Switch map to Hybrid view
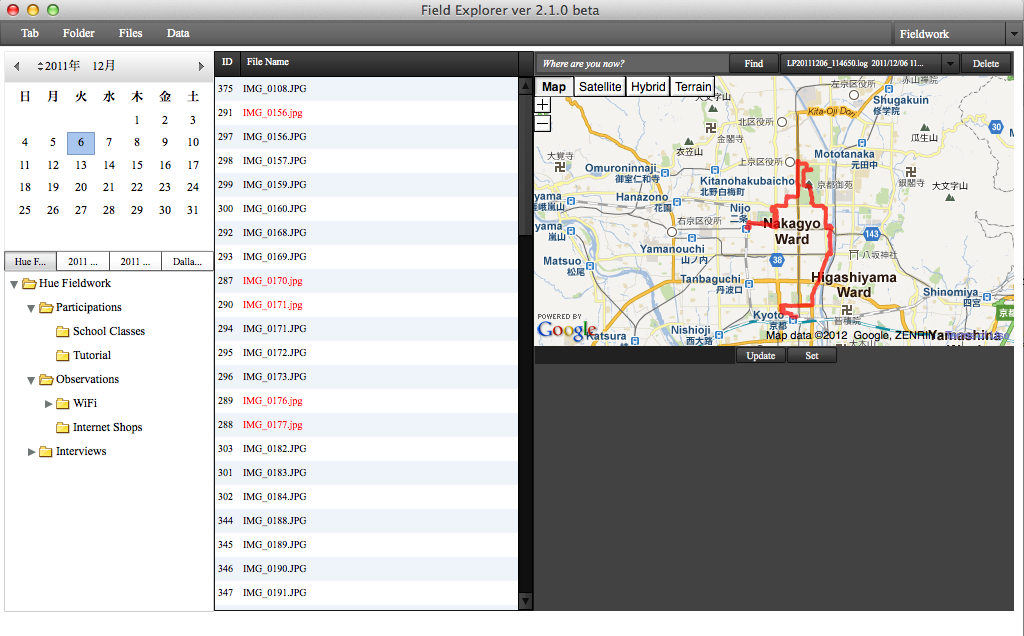 point(648,87)
